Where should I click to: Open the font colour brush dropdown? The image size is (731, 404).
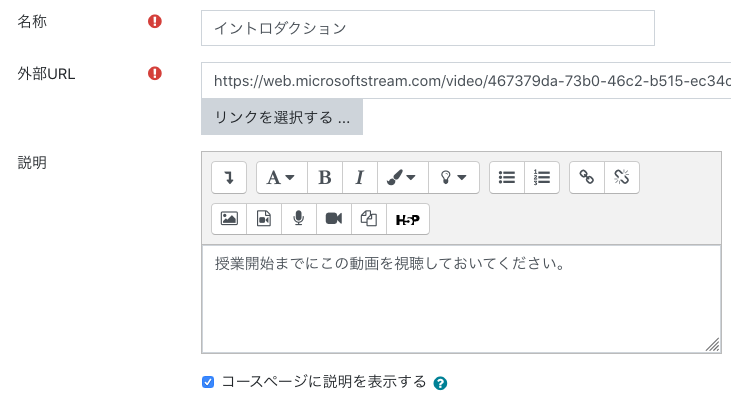coord(403,178)
